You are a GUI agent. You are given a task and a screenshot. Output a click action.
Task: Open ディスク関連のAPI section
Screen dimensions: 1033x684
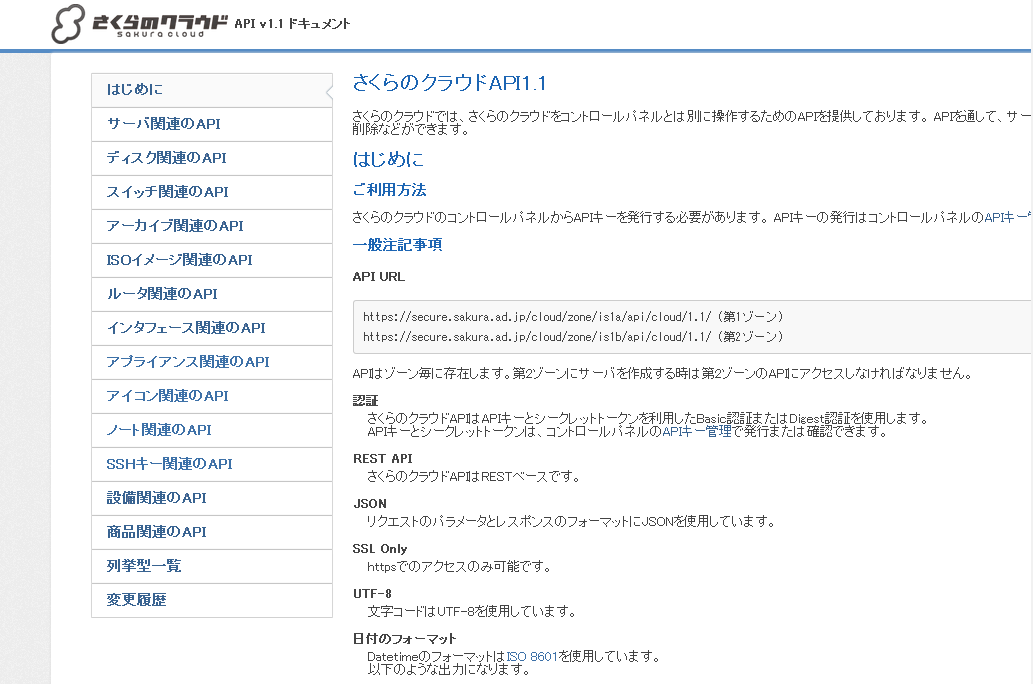coord(166,158)
